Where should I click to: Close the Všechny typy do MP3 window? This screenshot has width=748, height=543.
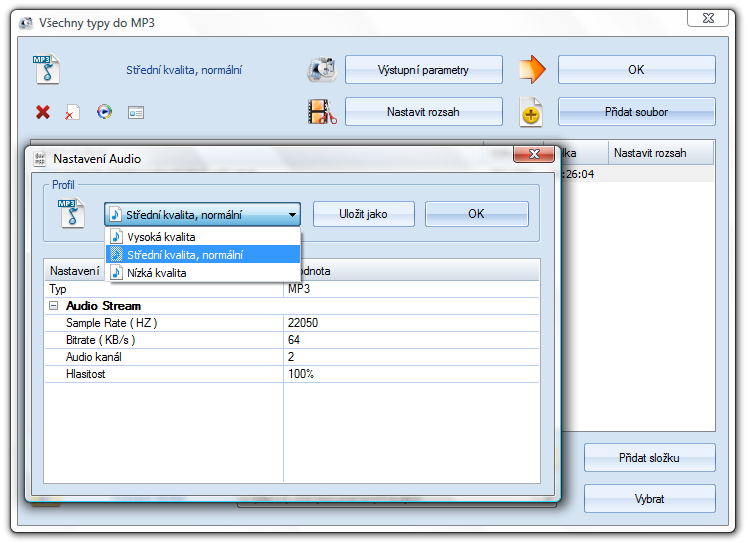(x=708, y=18)
